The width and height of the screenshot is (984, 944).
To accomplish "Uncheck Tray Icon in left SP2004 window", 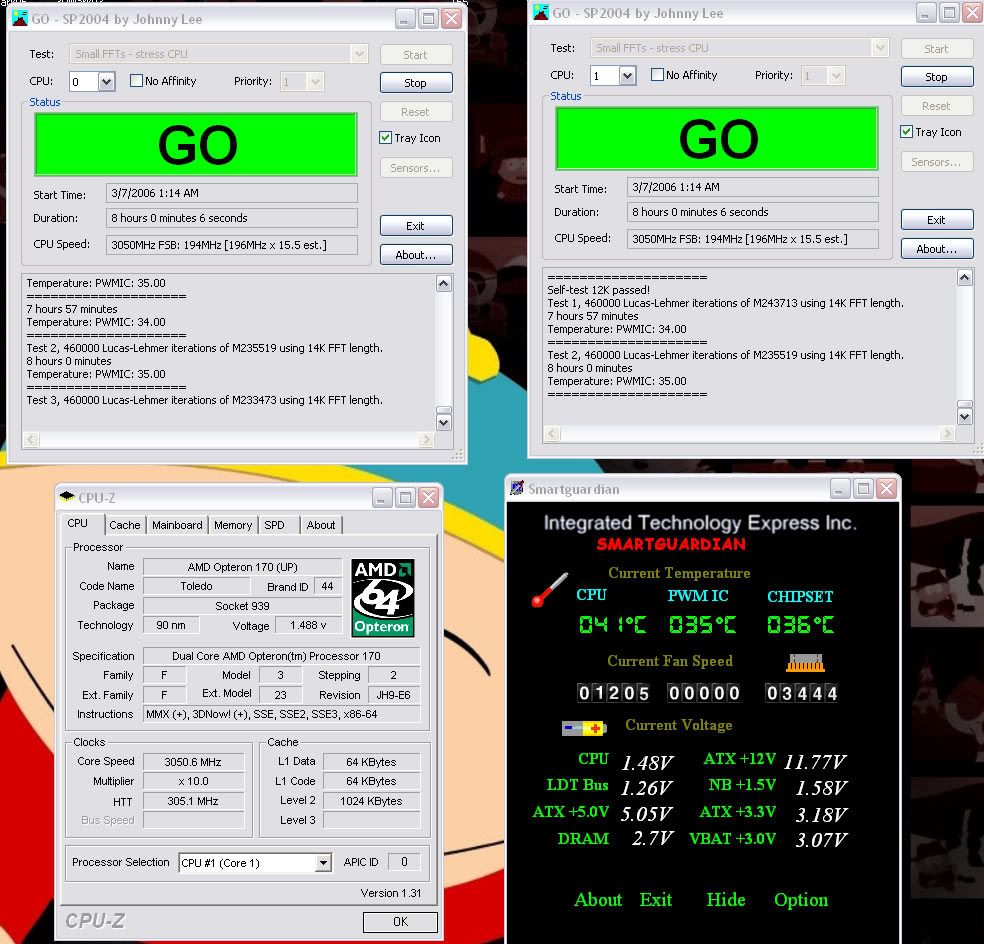I will pos(385,137).
